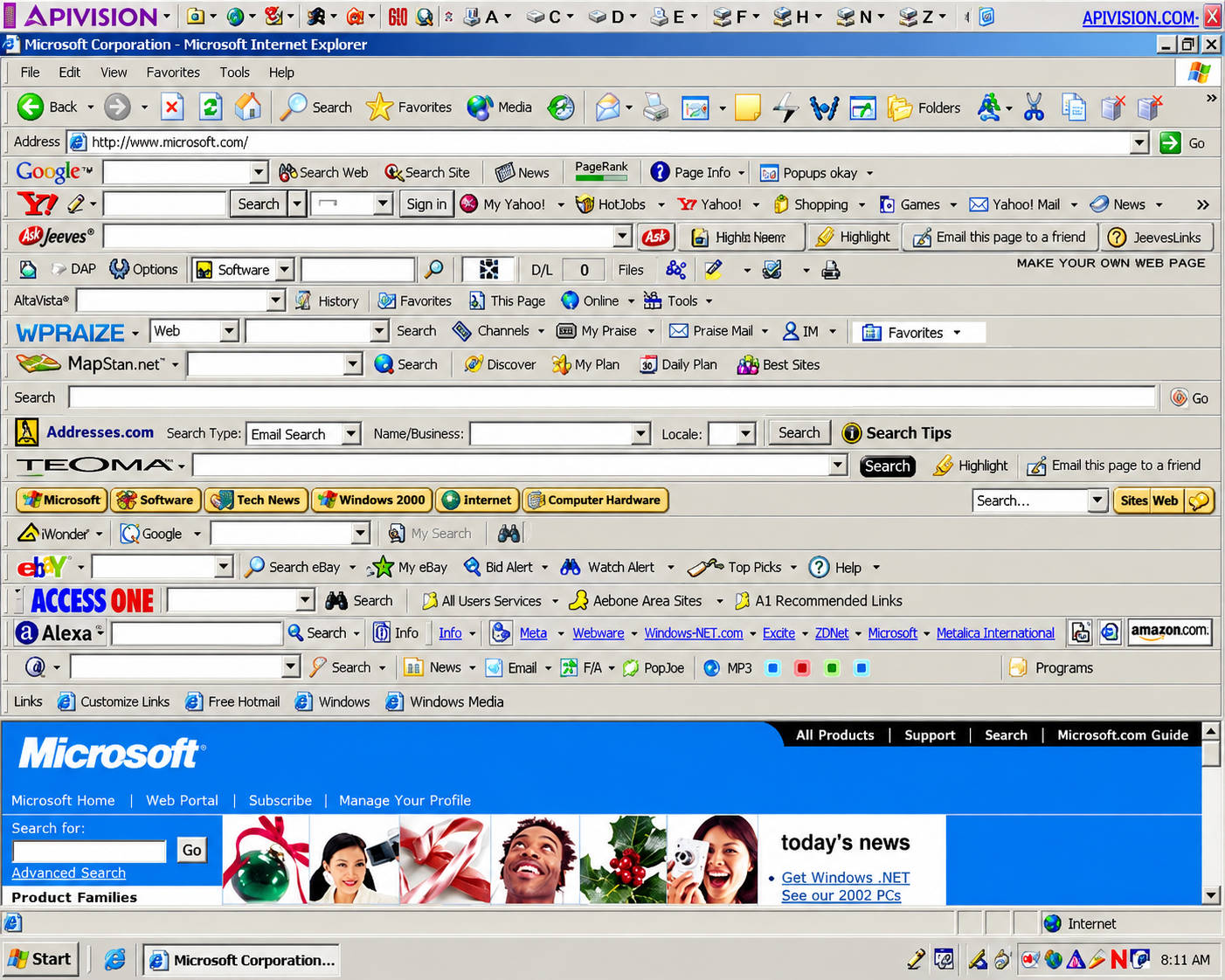Viewport: 1225px width, 980px height.
Task: Click the Get Windows .NET link
Action: pos(846,878)
